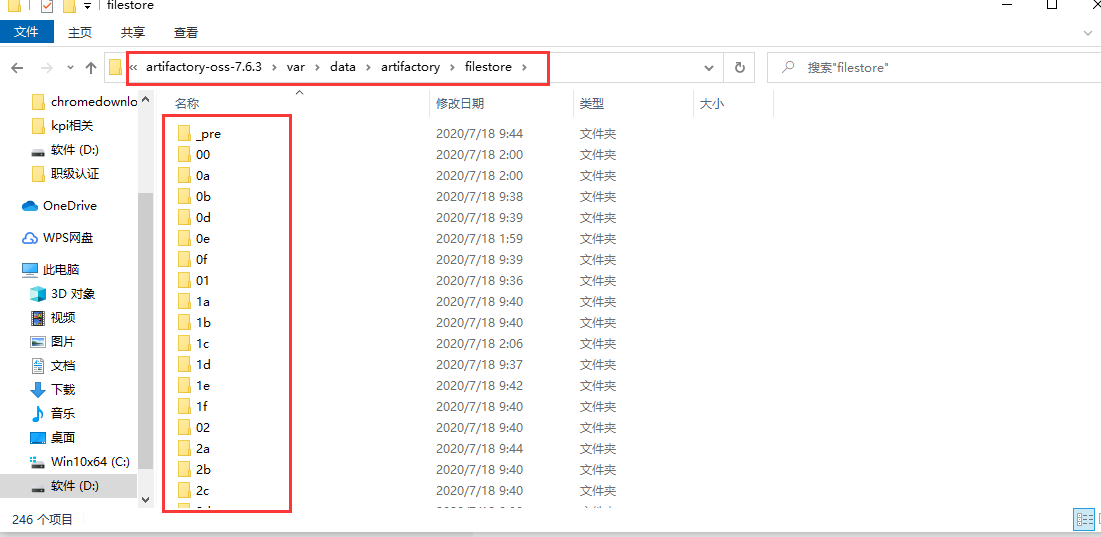Select folder named 02
Screen dimensions: 1101x537
[203, 427]
